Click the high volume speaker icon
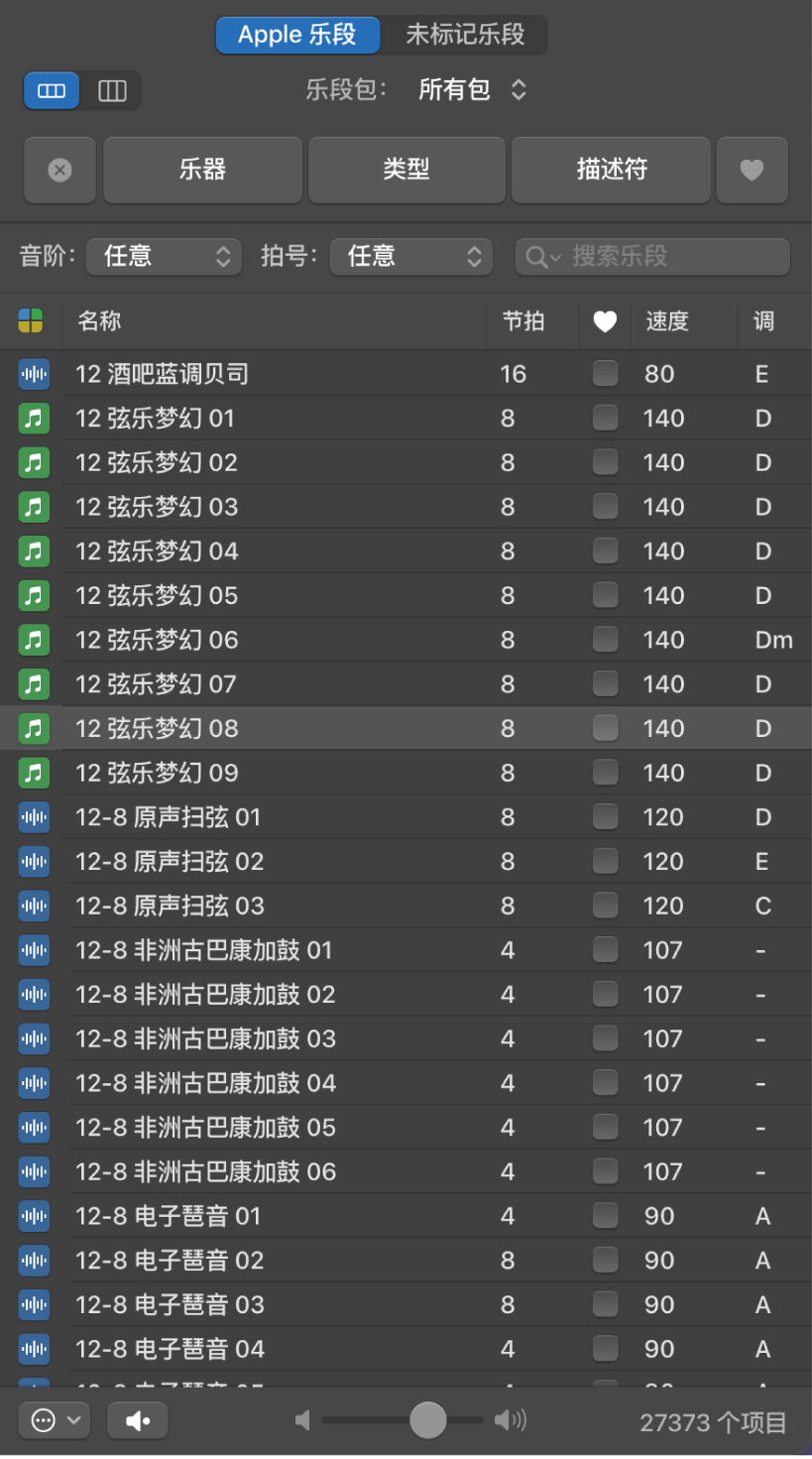The width and height of the screenshot is (812, 1459). pos(511,1421)
